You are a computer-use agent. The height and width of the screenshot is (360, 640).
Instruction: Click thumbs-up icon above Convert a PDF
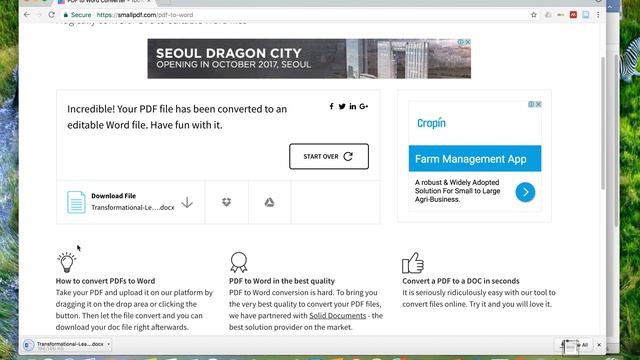(413, 263)
